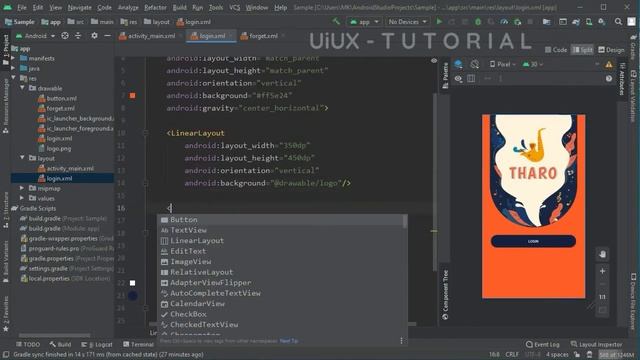Image resolution: width=640 pixels, height=360 pixels.
Task: Open the Attributes side panel
Action: (x=622, y=79)
